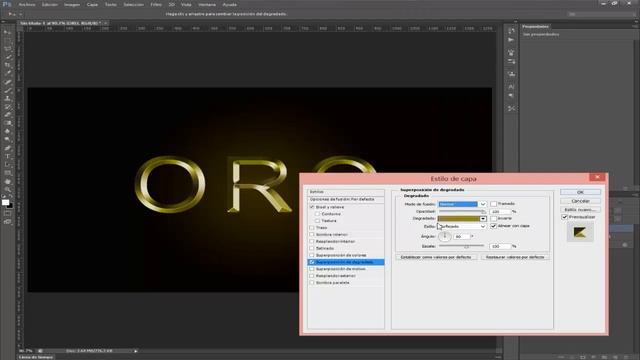The height and width of the screenshot is (360, 640).
Task: Open the Archivo menu
Action: coord(27,4)
